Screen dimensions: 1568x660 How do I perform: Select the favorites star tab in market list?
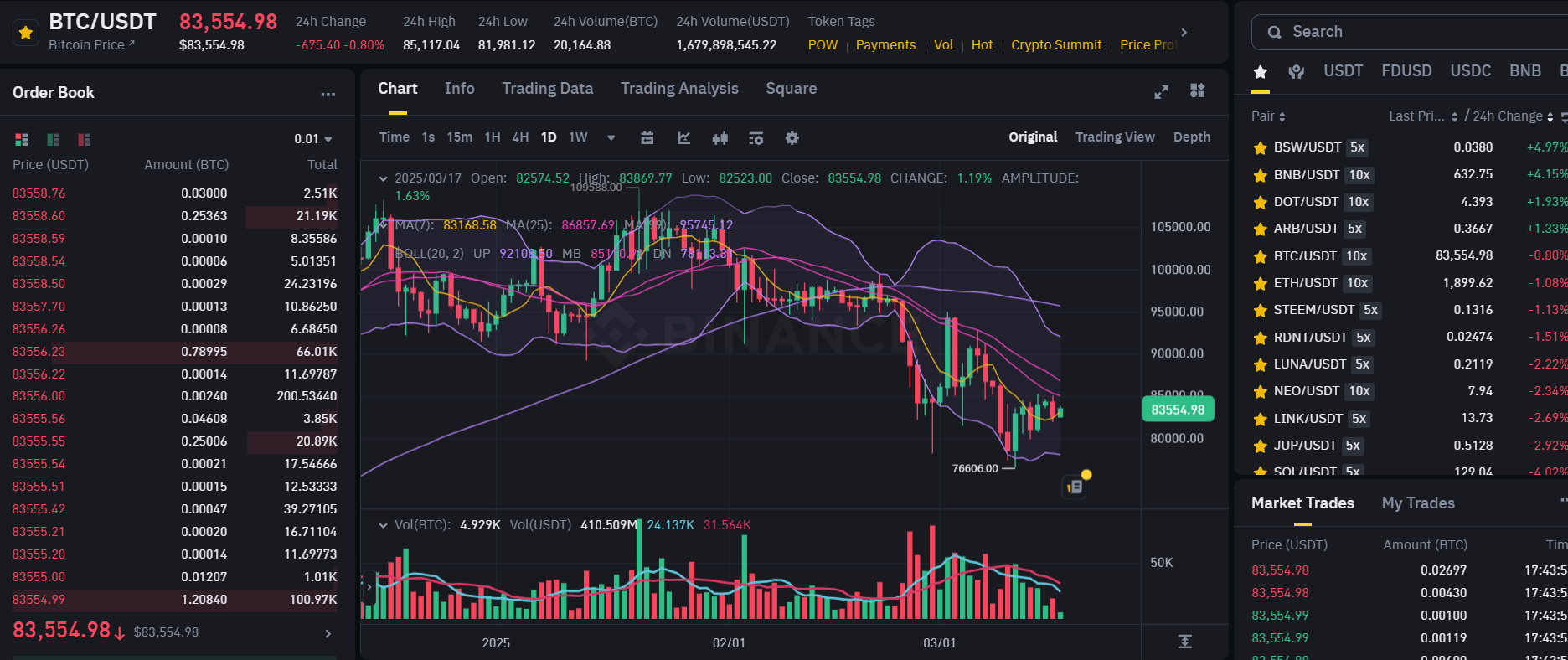1261,72
